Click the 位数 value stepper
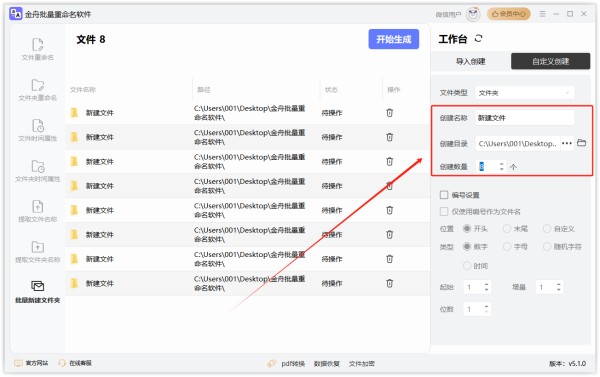The image size is (600, 377). pos(477,309)
